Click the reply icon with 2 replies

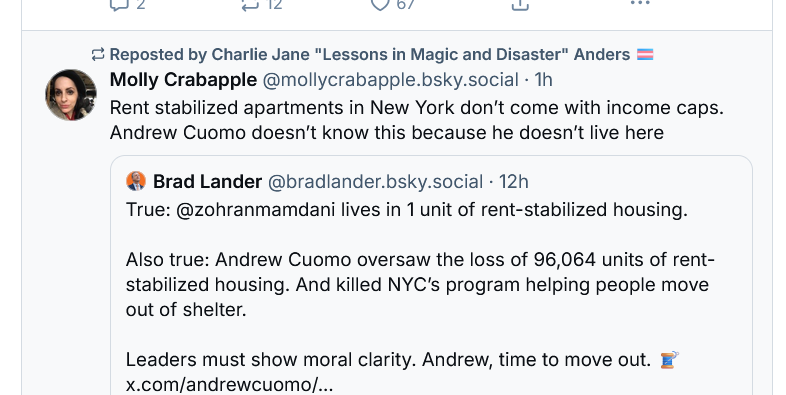click(x=120, y=5)
